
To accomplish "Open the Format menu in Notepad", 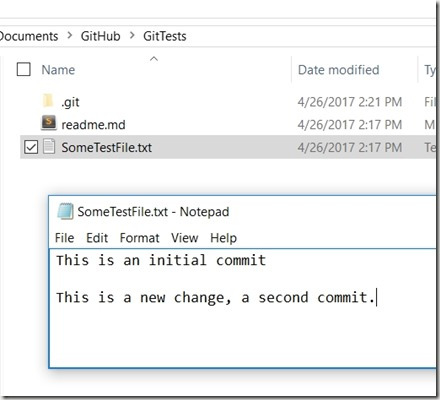I will [x=139, y=238].
